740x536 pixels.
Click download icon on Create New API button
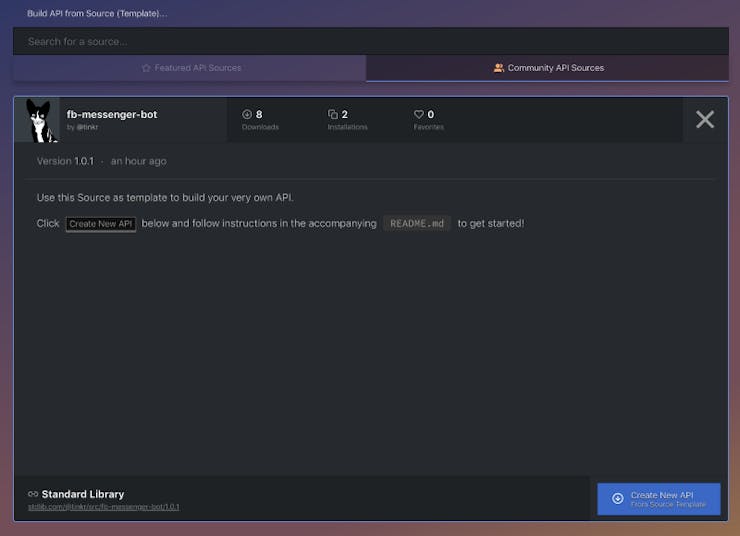617,498
